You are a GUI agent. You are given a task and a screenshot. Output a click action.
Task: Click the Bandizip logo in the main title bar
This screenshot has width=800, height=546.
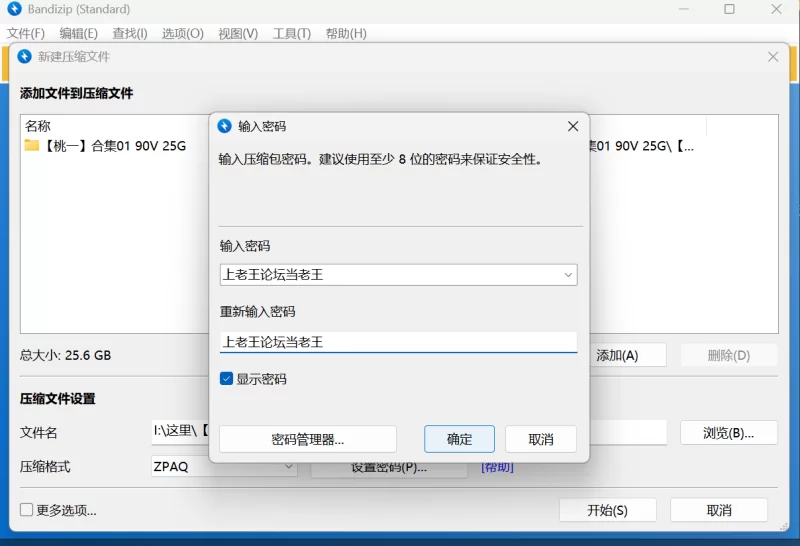pos(15,9)
